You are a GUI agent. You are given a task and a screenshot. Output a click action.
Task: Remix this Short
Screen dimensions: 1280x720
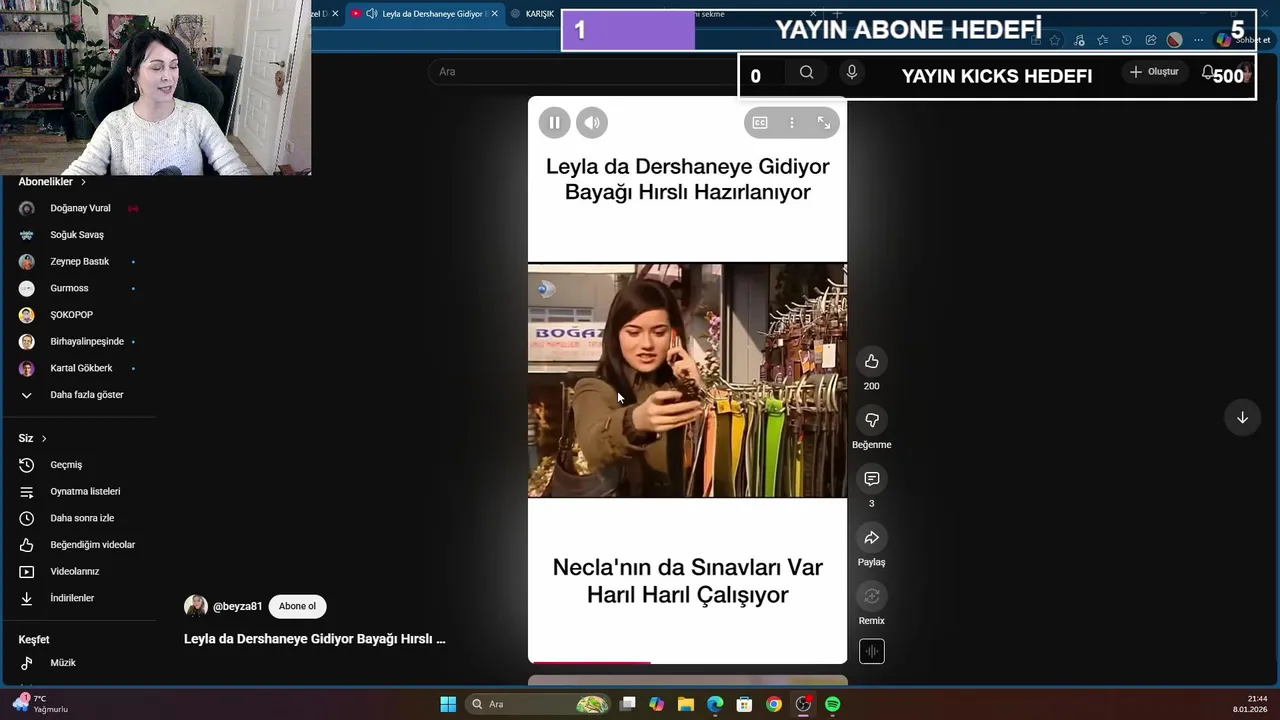tap(872, 596)
